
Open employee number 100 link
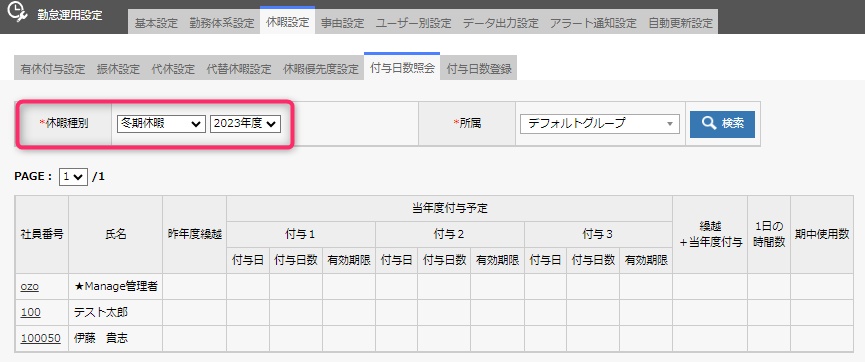[x=30, y=312]
